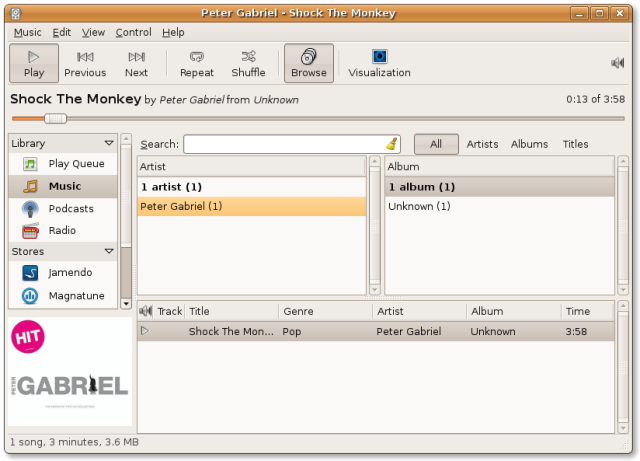The height and width of the screenshot is (461, 640).
Task: Select Play Queue in the sidebar
Action: 63,164
